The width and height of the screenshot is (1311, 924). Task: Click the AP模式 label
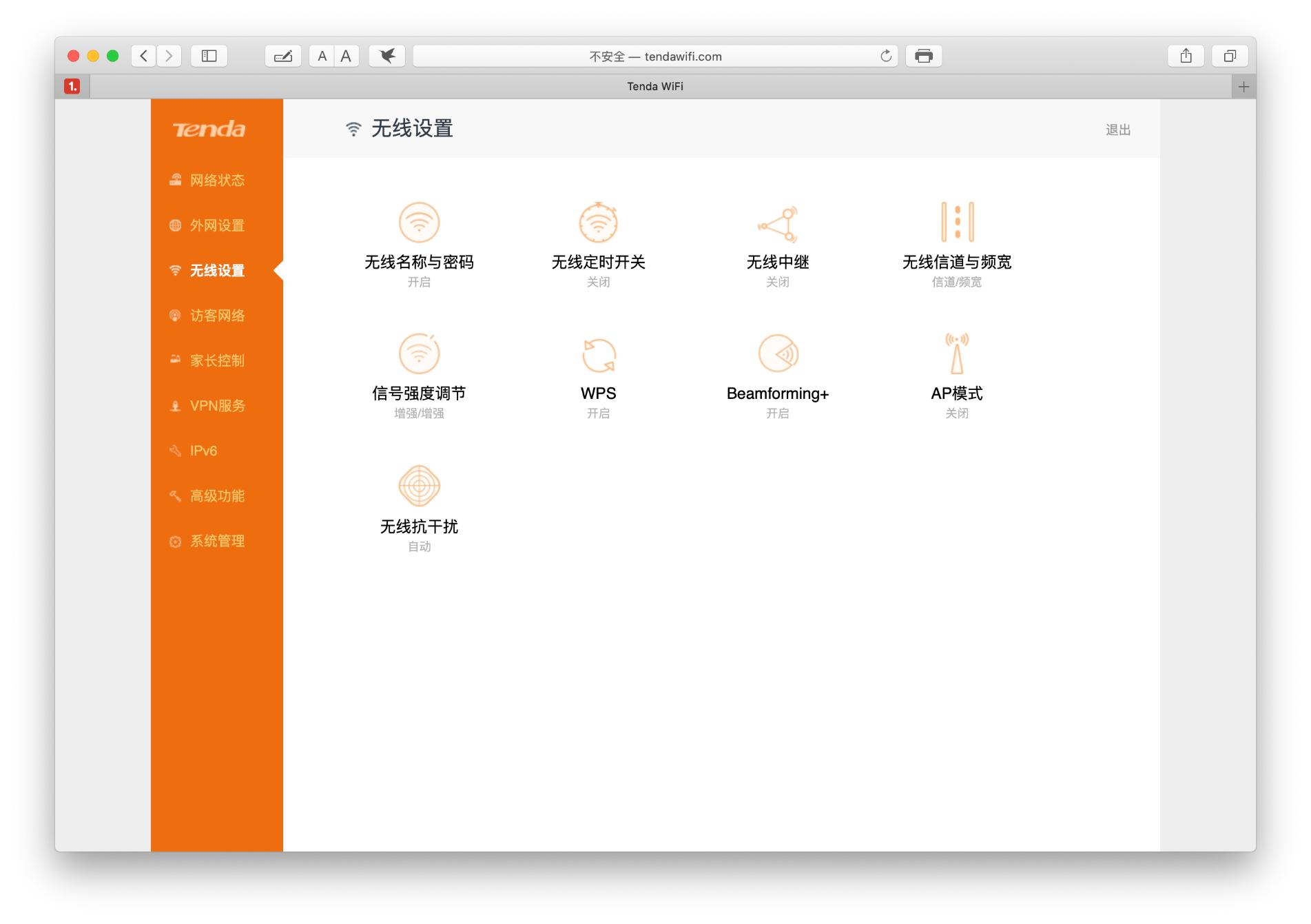[x=957, y=393]
